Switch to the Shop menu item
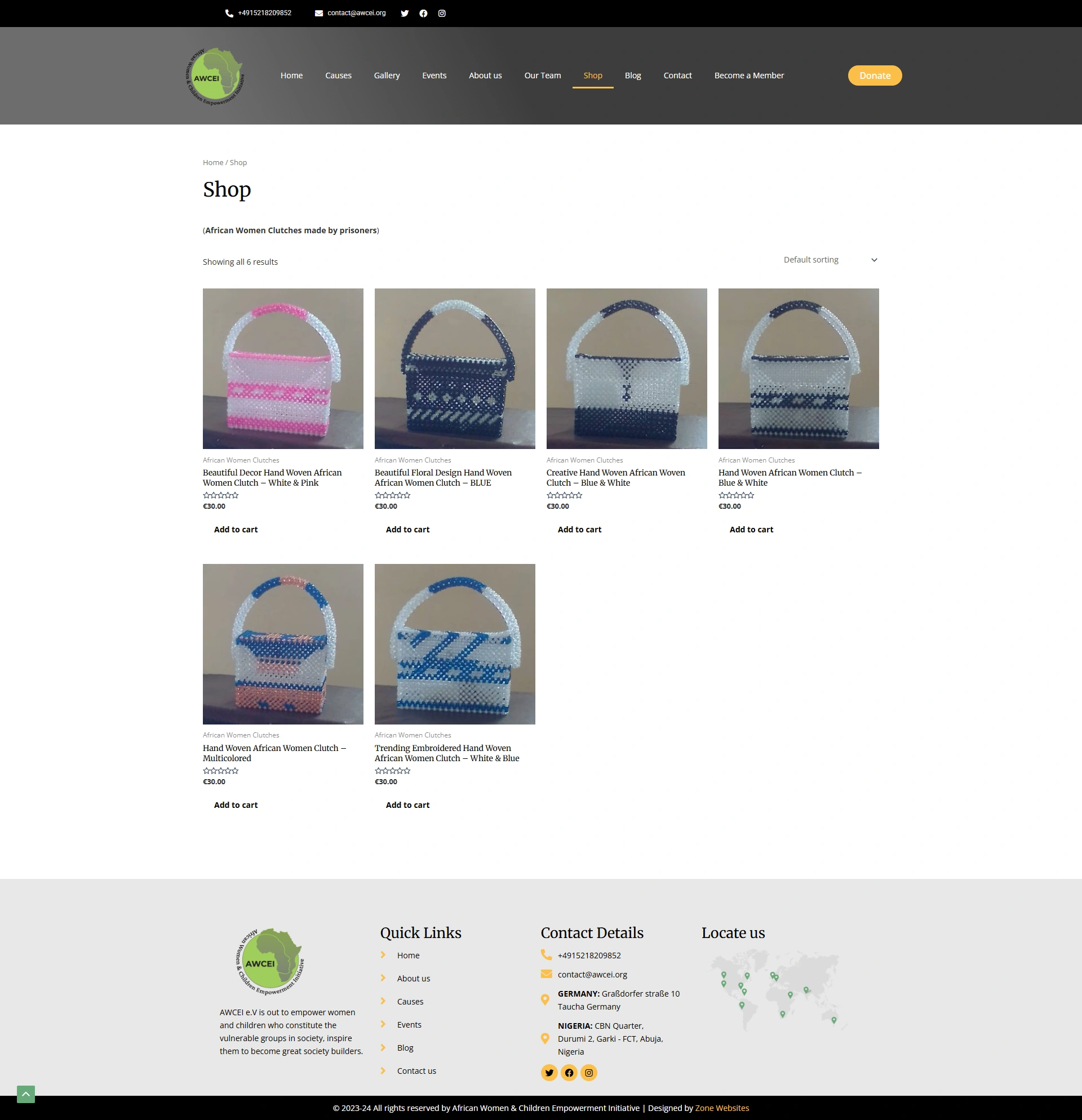The width and height of the screenshot is (1082, 1120). coord(592,75)
